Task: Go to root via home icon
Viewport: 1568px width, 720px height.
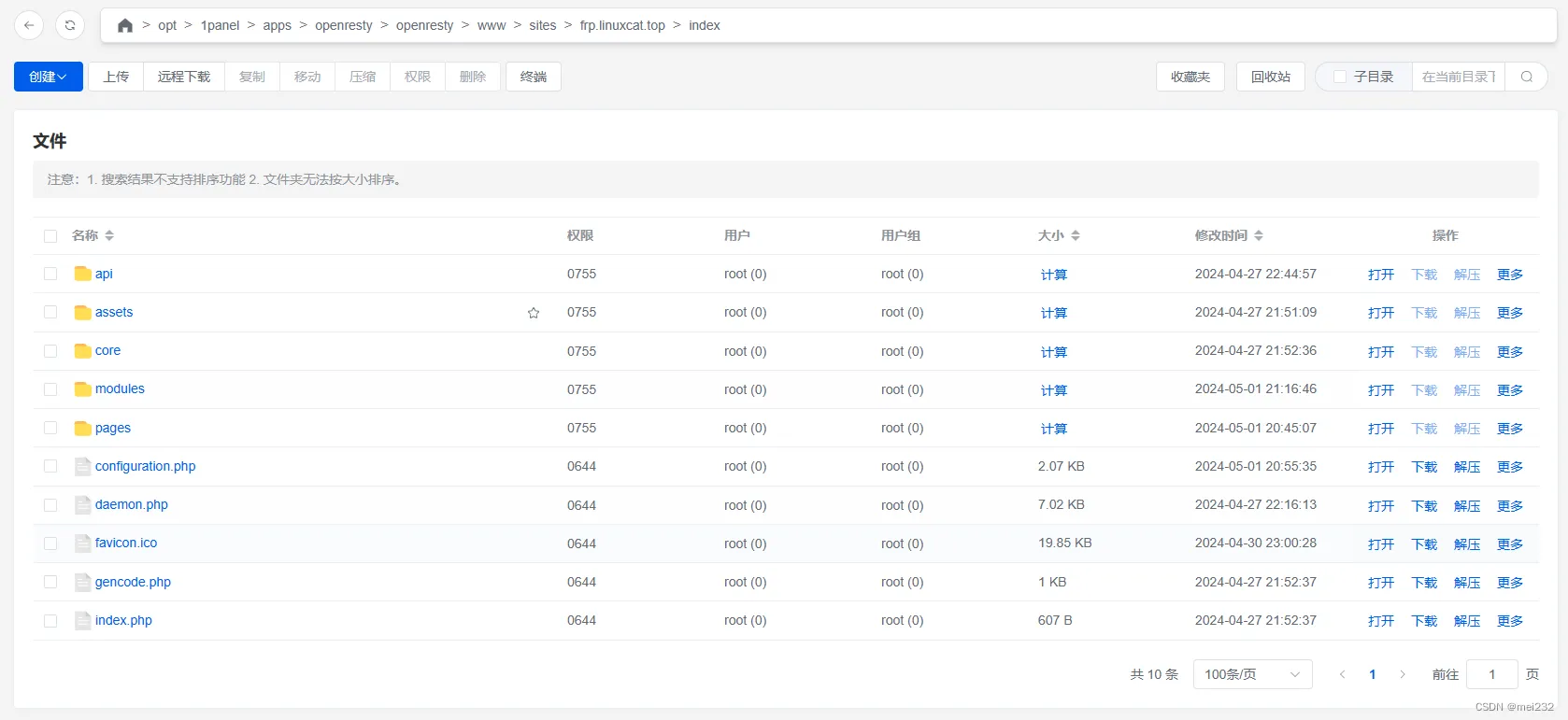Action: point(124,25)
